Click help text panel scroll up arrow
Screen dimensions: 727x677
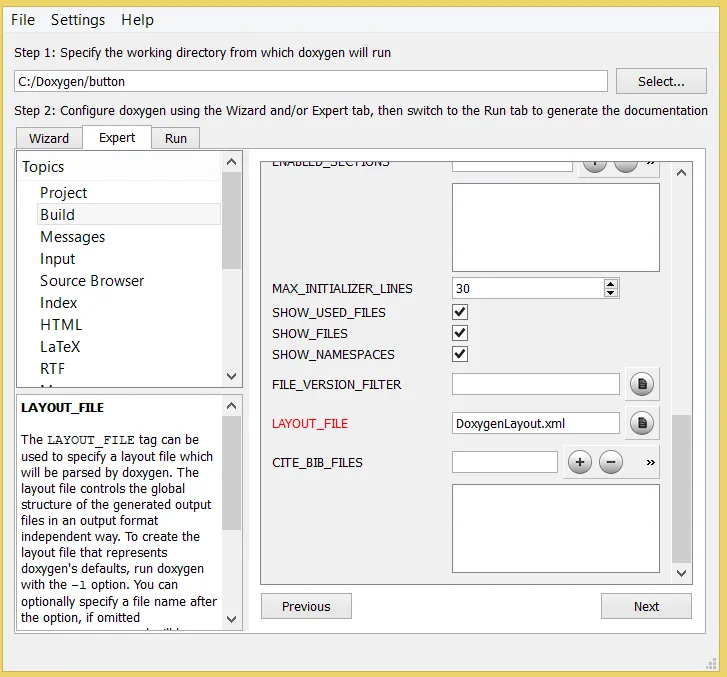(x=231, y=406)
